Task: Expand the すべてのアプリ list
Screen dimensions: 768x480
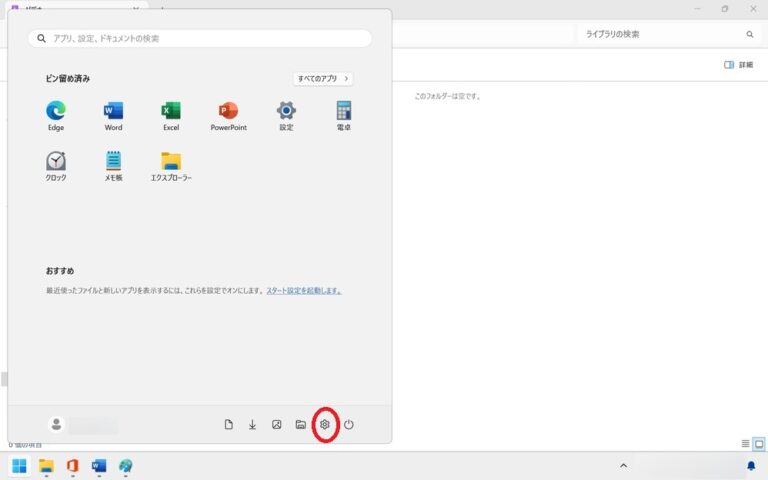Action: point(323,78)
